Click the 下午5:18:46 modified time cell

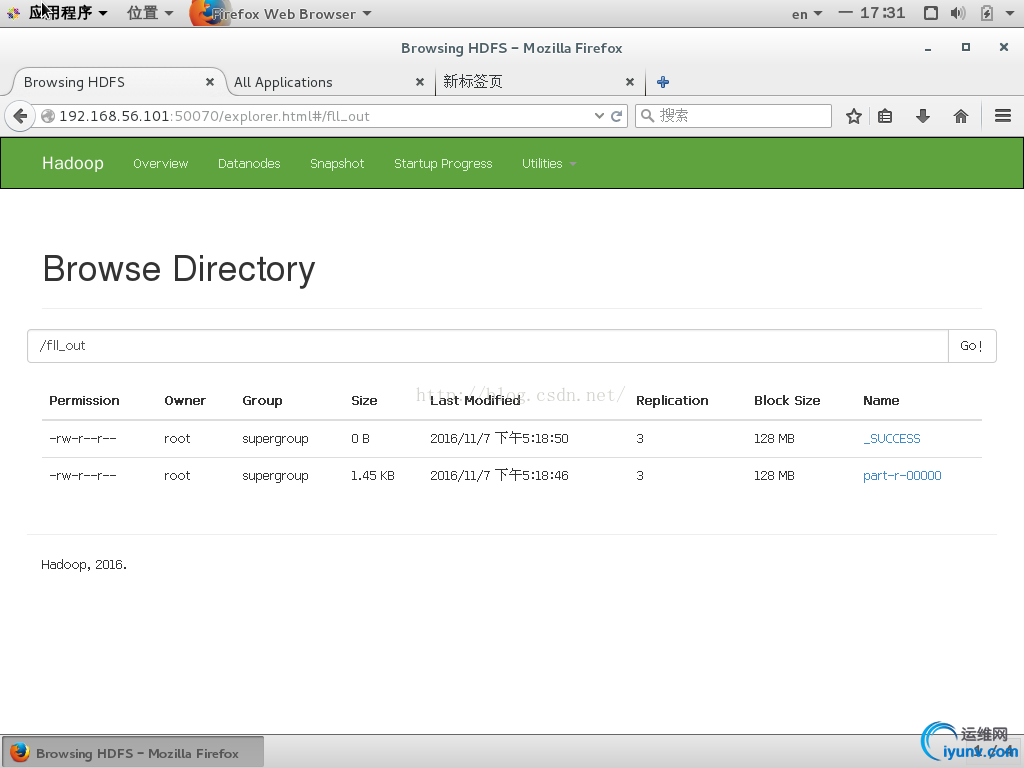pos(499,475)
